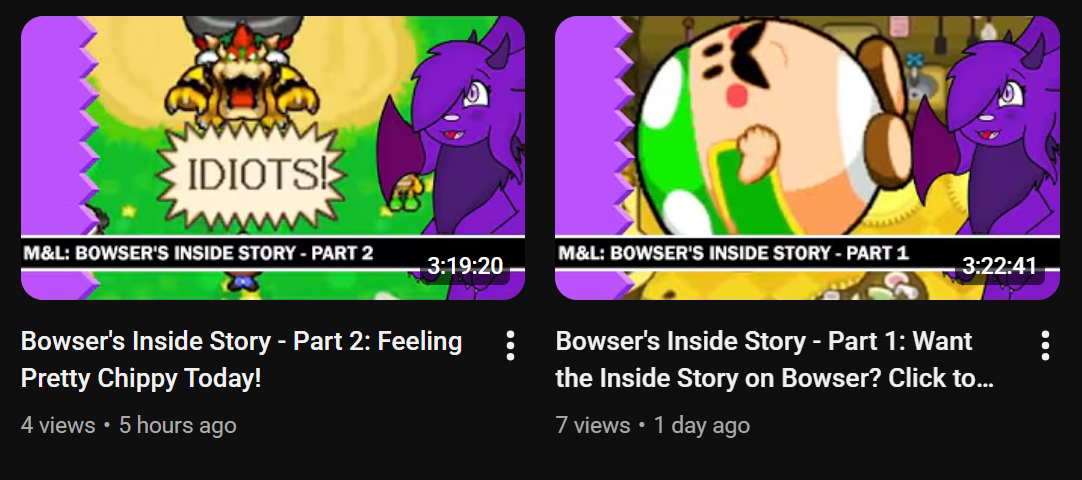
Task: Click the '5 hours ago' upload time
Action: coord(178,425)
